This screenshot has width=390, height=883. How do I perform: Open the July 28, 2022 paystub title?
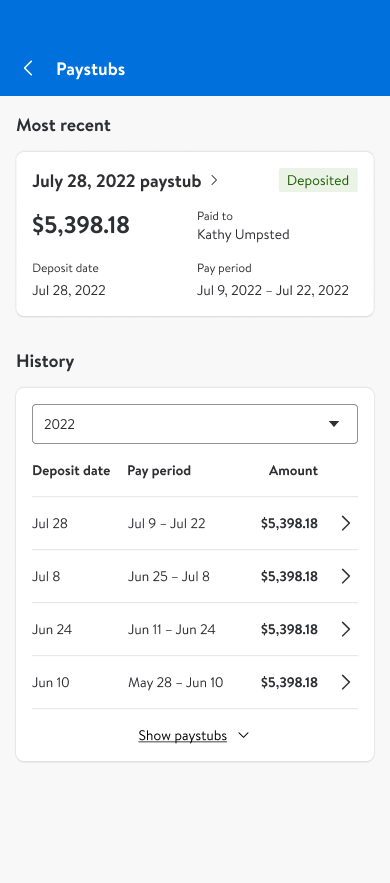116,181
